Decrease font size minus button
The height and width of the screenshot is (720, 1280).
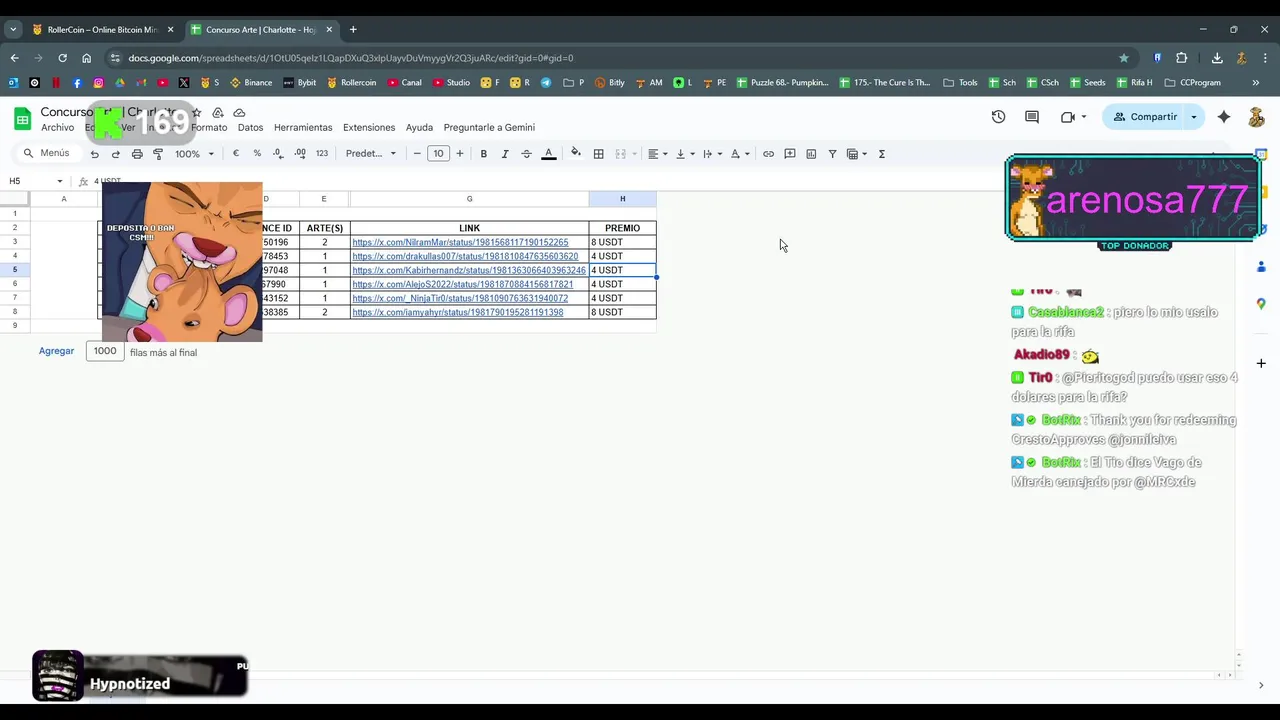pos(417,154)
